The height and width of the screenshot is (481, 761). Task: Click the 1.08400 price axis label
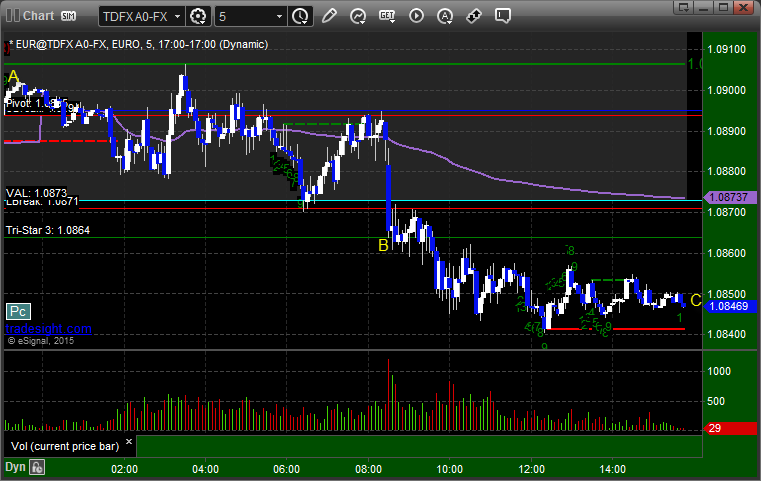(727, 334)
